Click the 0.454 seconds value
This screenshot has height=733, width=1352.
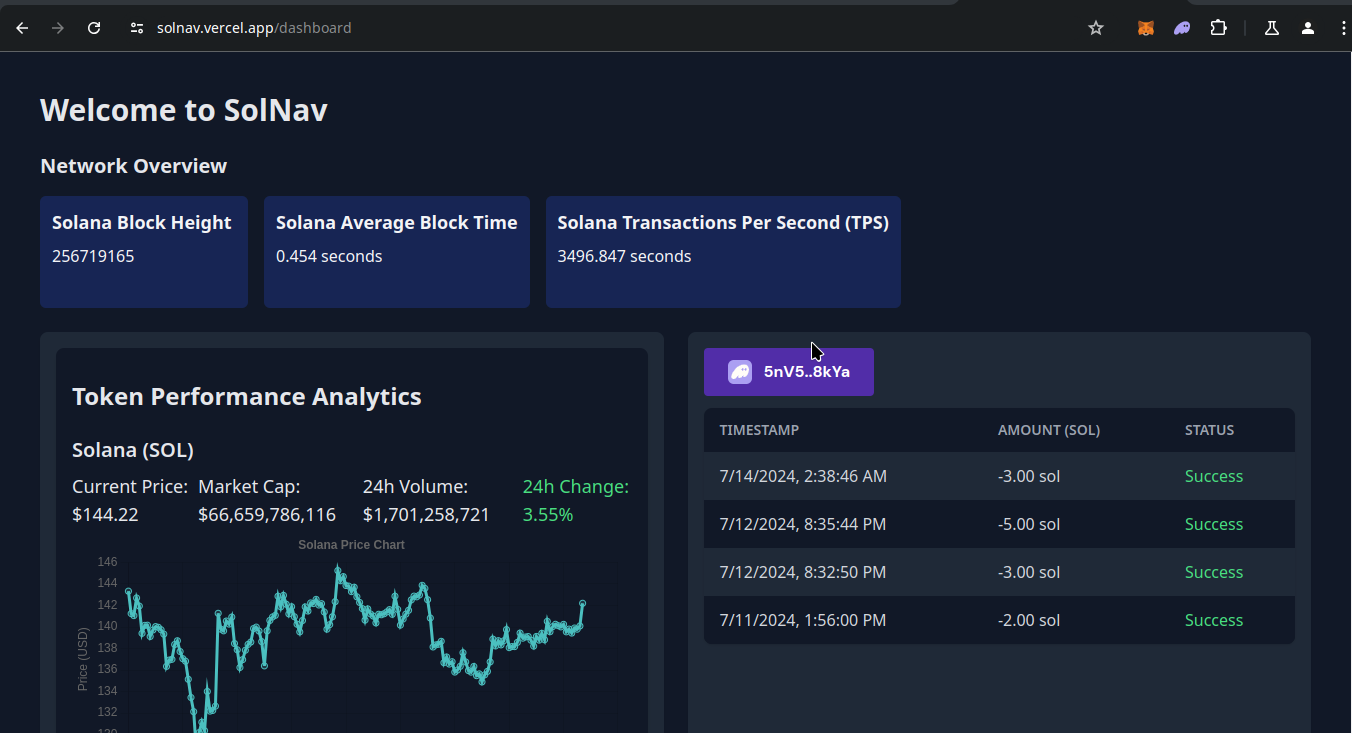point(329,256)
